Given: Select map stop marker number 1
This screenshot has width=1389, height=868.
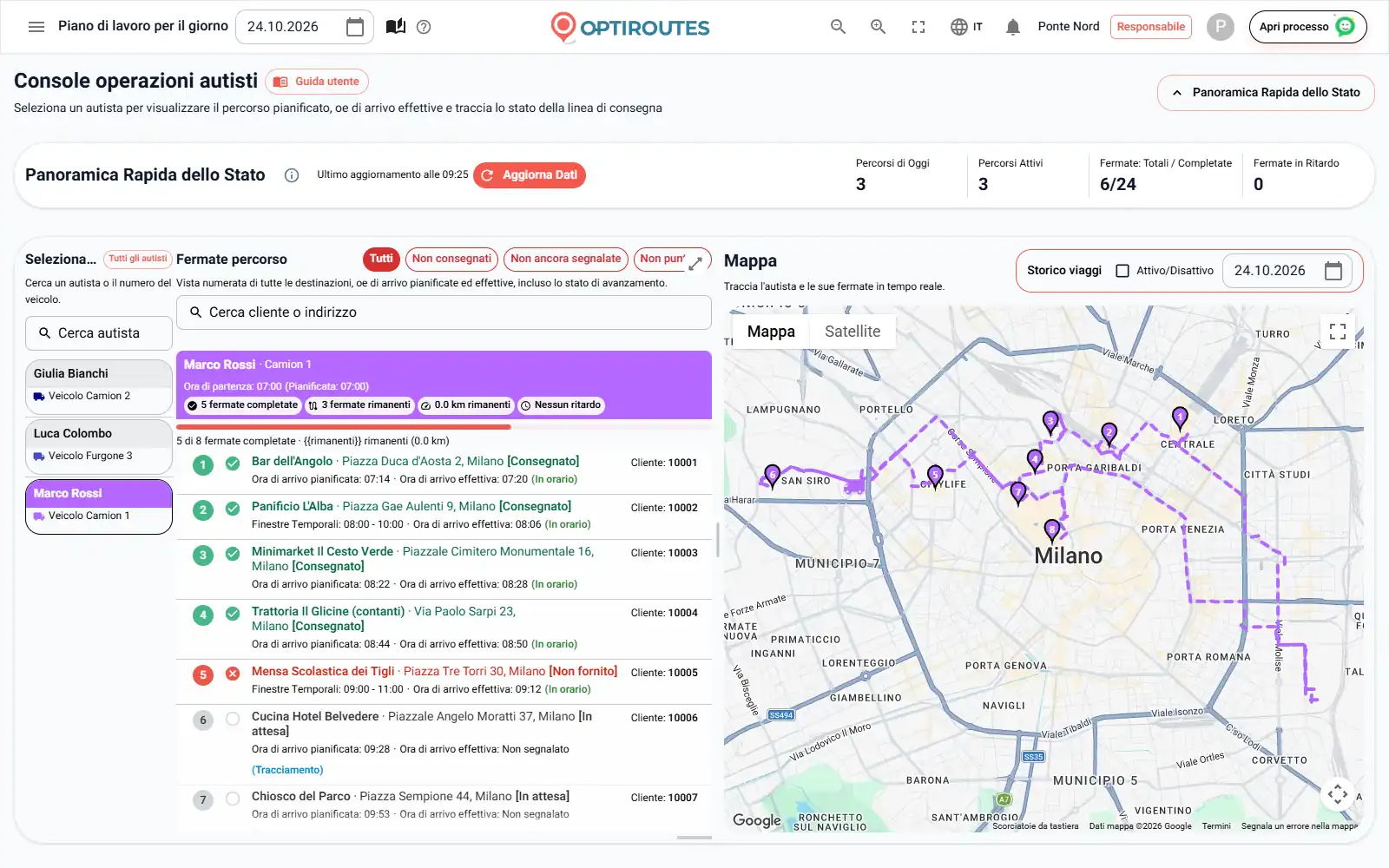Looking at the screenshot, I should (1180, 417).
